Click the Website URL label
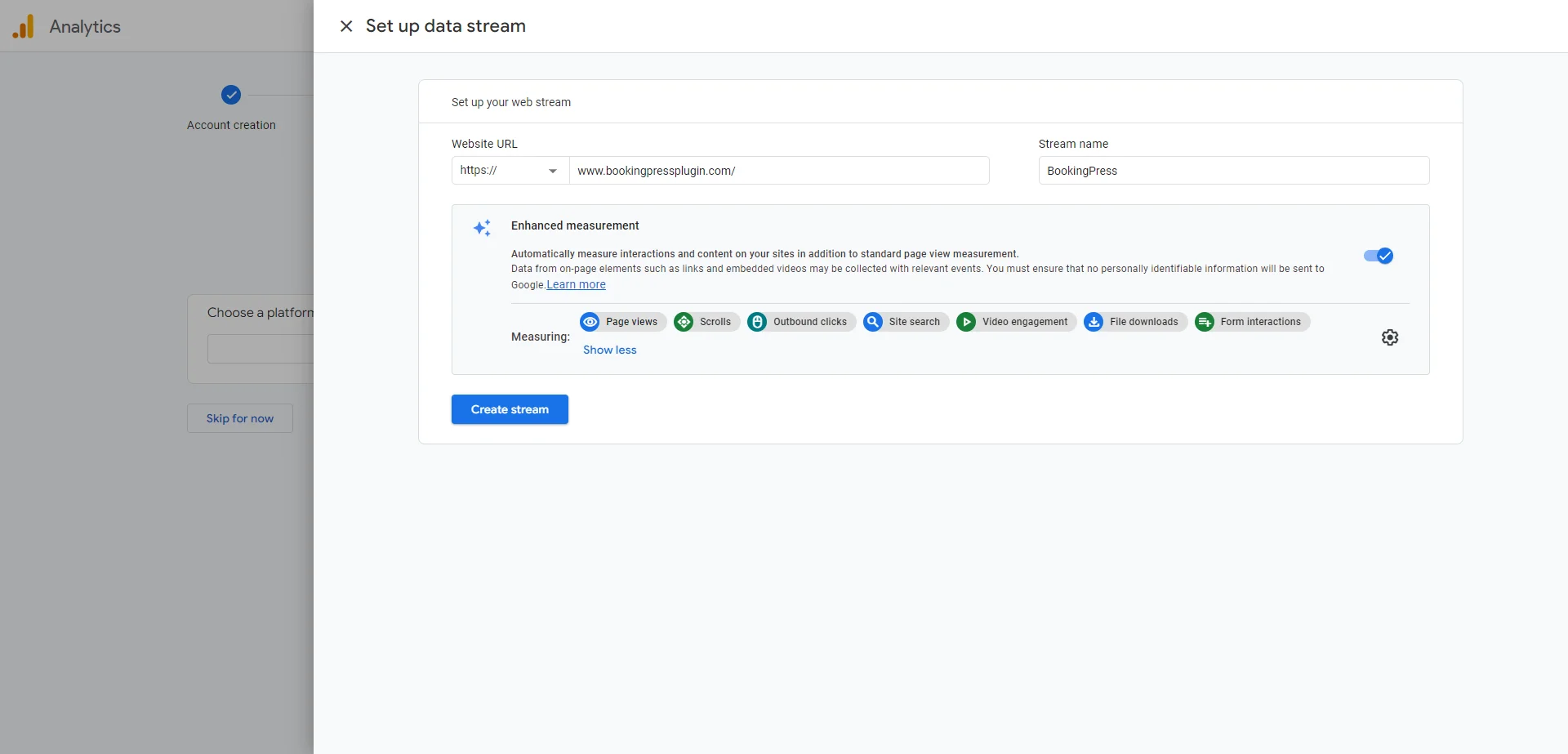Screen dimensions: 1568x754 pos(484,144)
